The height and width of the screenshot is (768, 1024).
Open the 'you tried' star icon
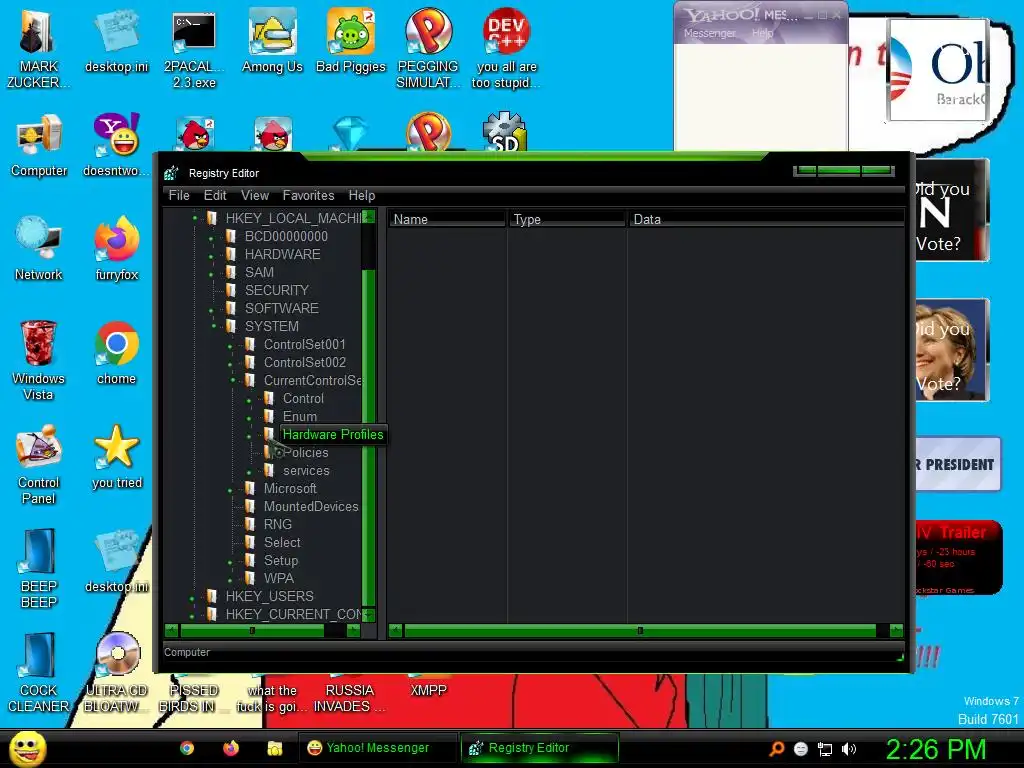click(x=117, y=456)
